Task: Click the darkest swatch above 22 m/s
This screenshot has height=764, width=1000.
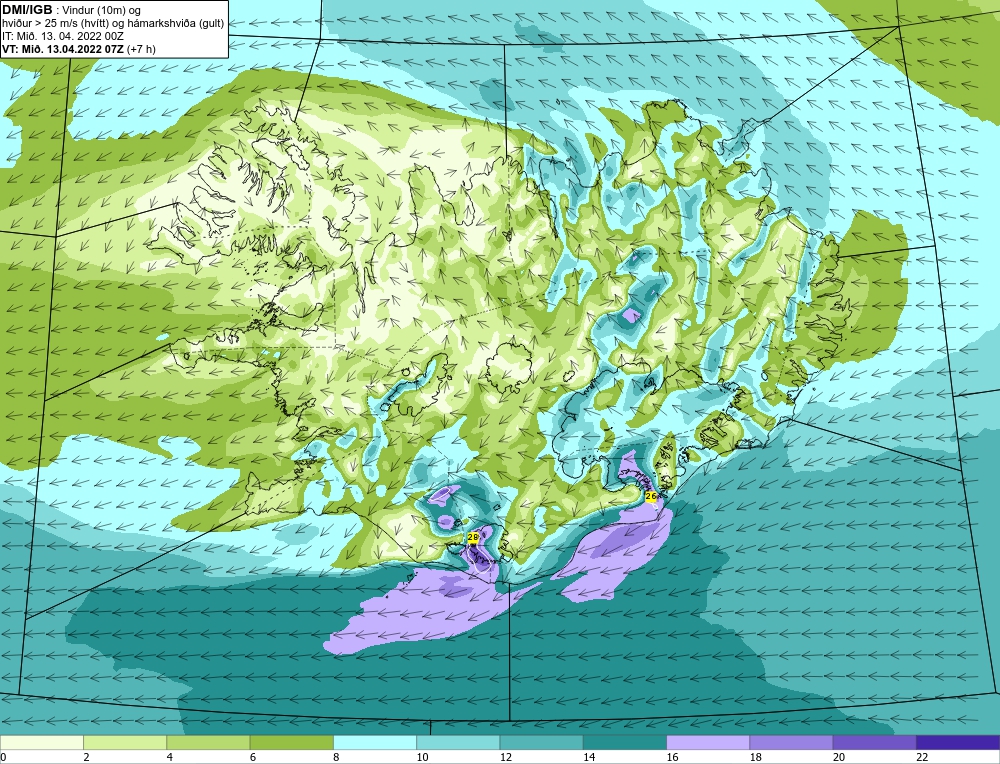Action: click(958, 742)
